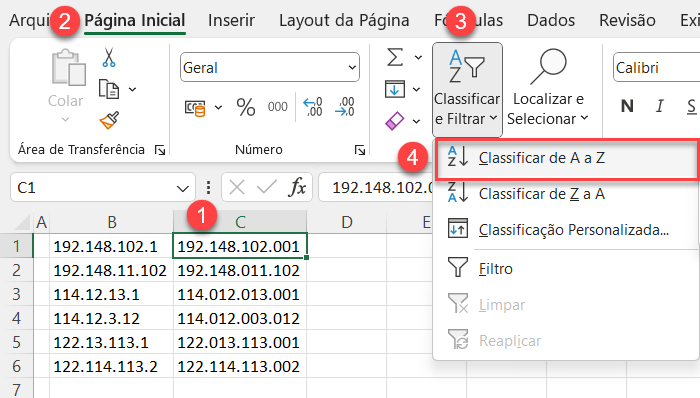Click the Clear eraser icon

(x=395, y=120)
